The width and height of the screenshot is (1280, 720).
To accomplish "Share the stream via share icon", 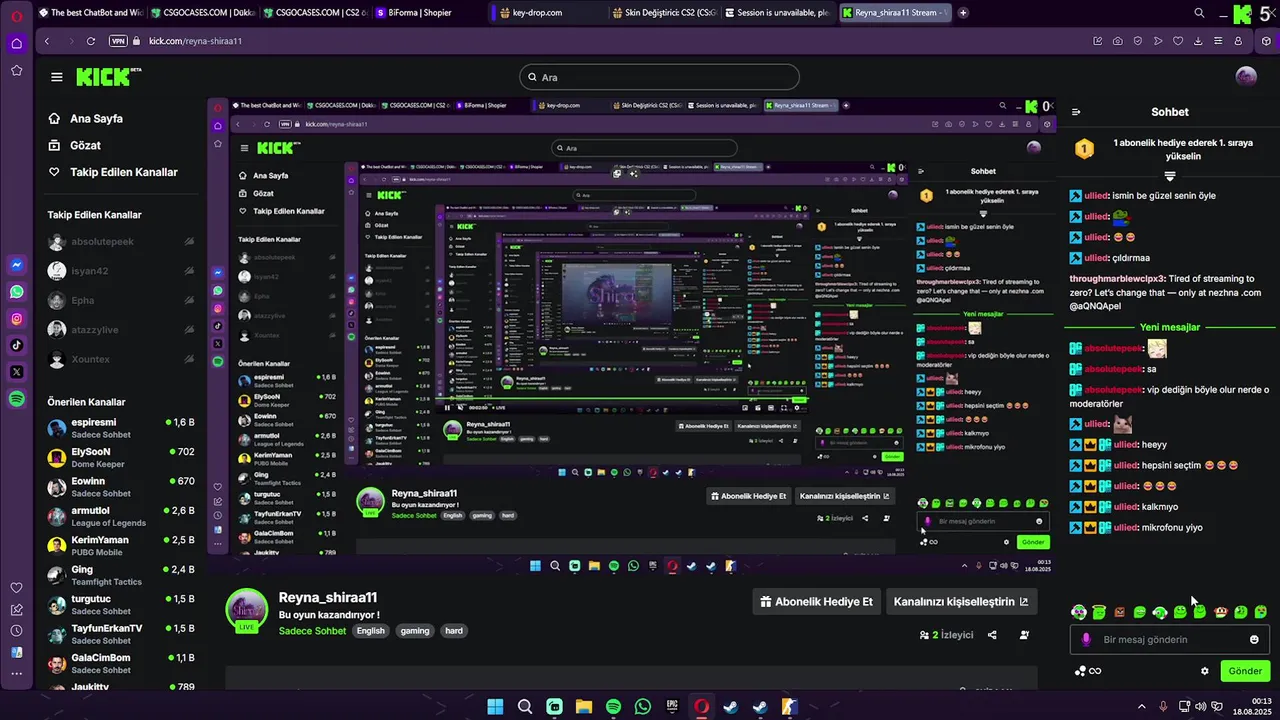I will pos(992,635).
